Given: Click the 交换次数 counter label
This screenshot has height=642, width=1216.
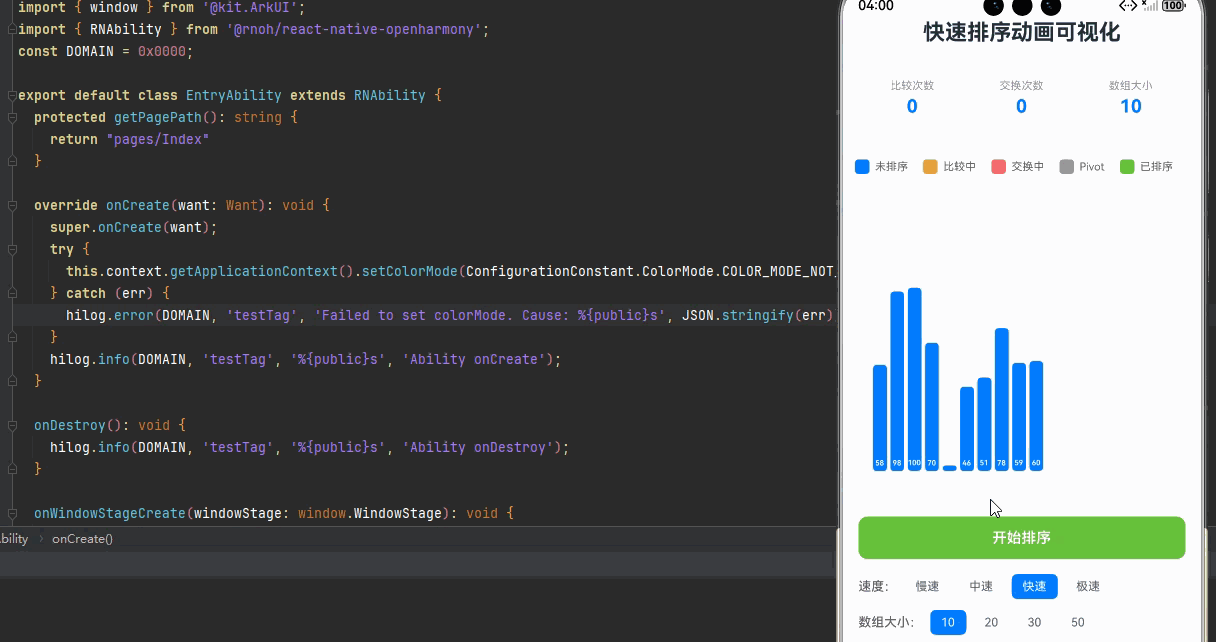Looking at the screenshot, I should coord(1021,86).
